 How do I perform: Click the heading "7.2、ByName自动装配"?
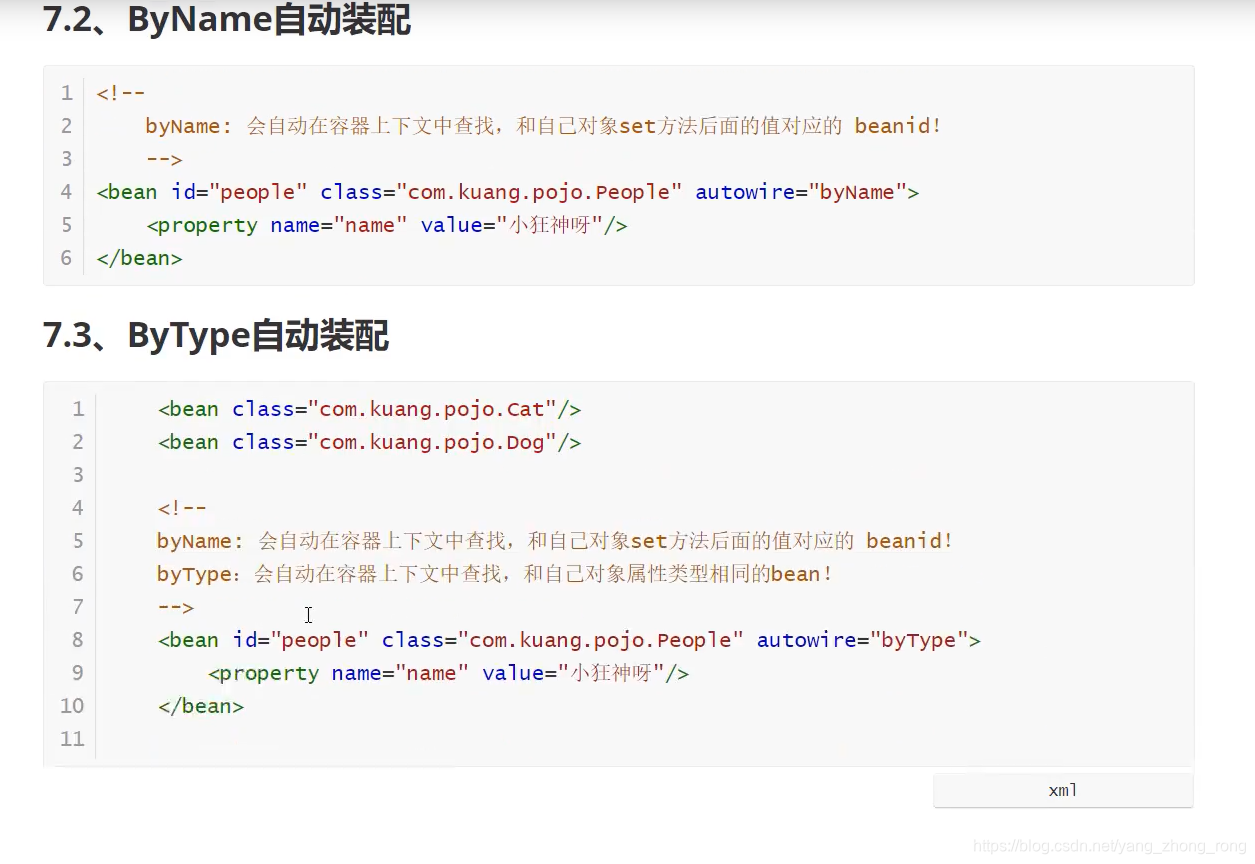227,19
